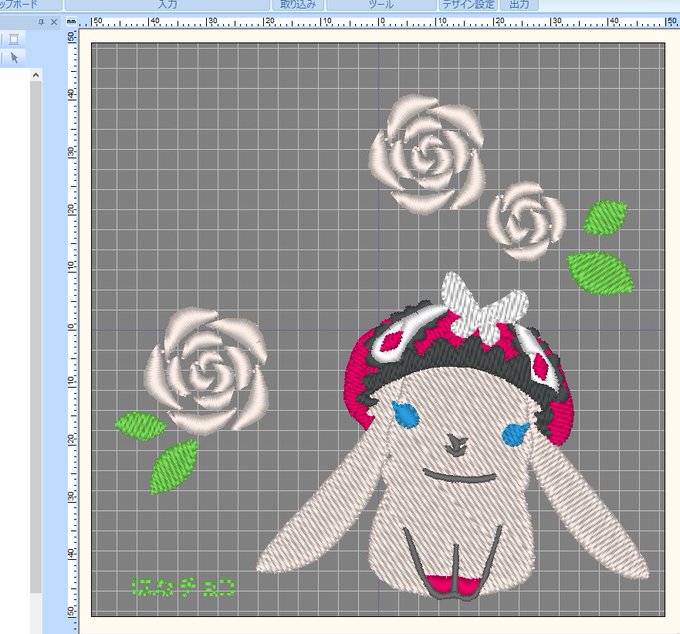Image resolution: width=680 pixels, height=634 pixels.
Task: Pin the side panel with the pushpin icon
Action: click(x=41, y=22)
